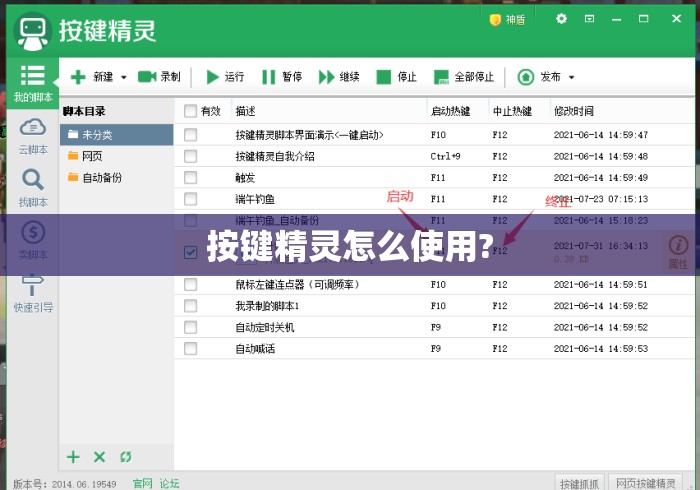Select the 自动喊话 script description
The image size is (700, 490).
(x=255, y=349)
